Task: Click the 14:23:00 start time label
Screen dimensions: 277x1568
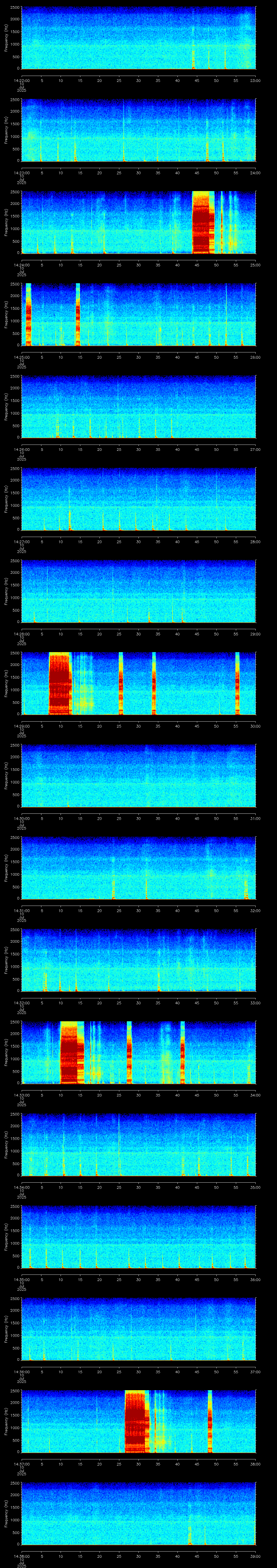Action: pos(21,173)
